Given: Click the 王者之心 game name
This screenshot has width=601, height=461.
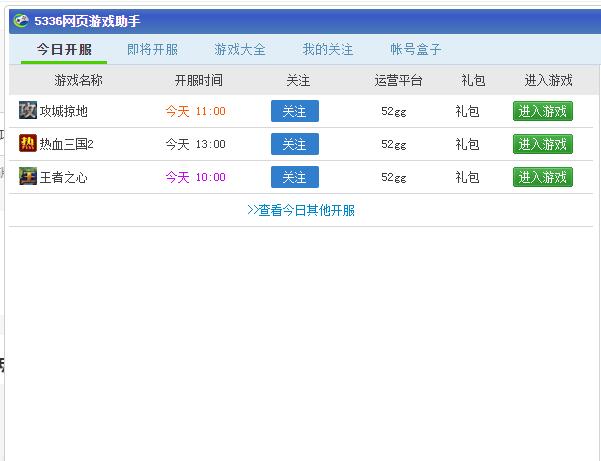Looking at the screenshot, I should (64, 177).
